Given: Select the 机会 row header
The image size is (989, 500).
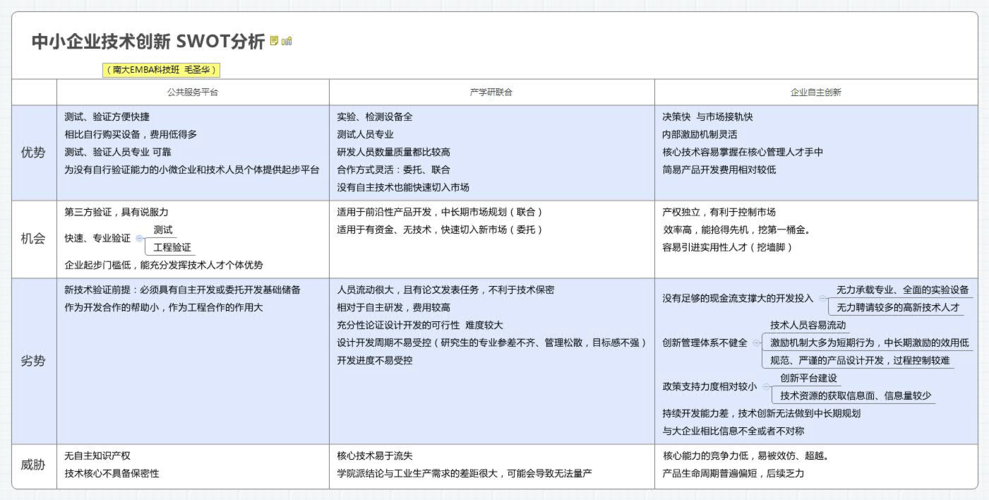Looking at the screenshot, I should coord(33,239).
